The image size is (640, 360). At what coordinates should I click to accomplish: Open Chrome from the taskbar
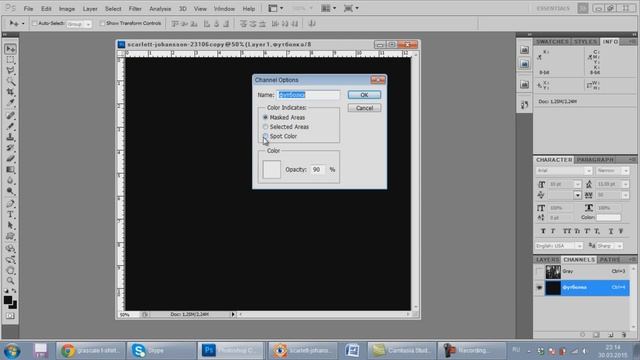(x=90, y=351)
